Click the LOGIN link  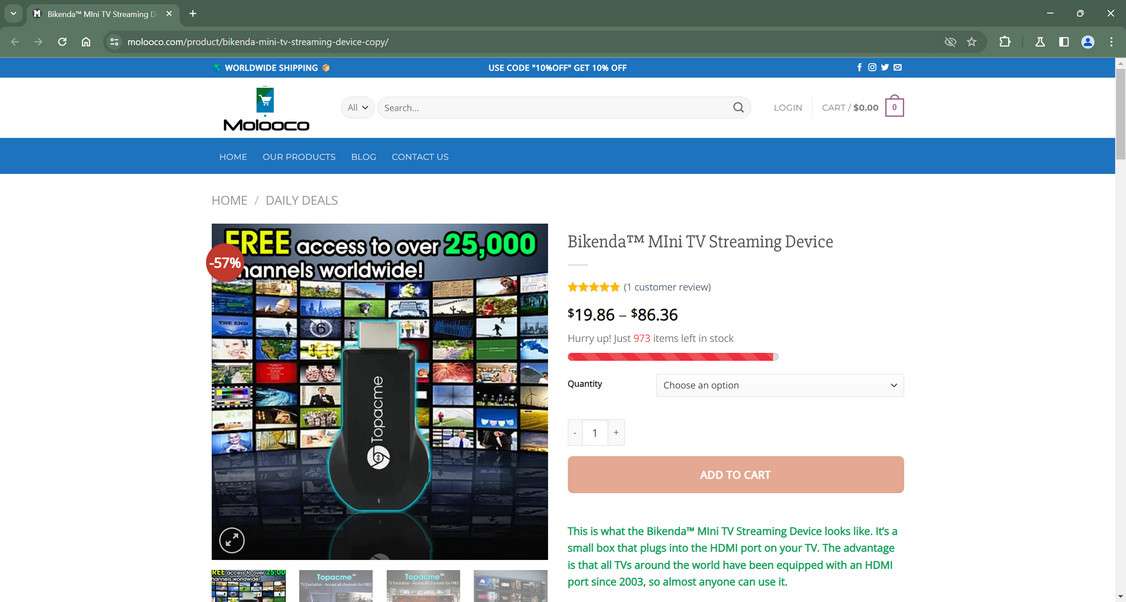click(x=788, y=108)
